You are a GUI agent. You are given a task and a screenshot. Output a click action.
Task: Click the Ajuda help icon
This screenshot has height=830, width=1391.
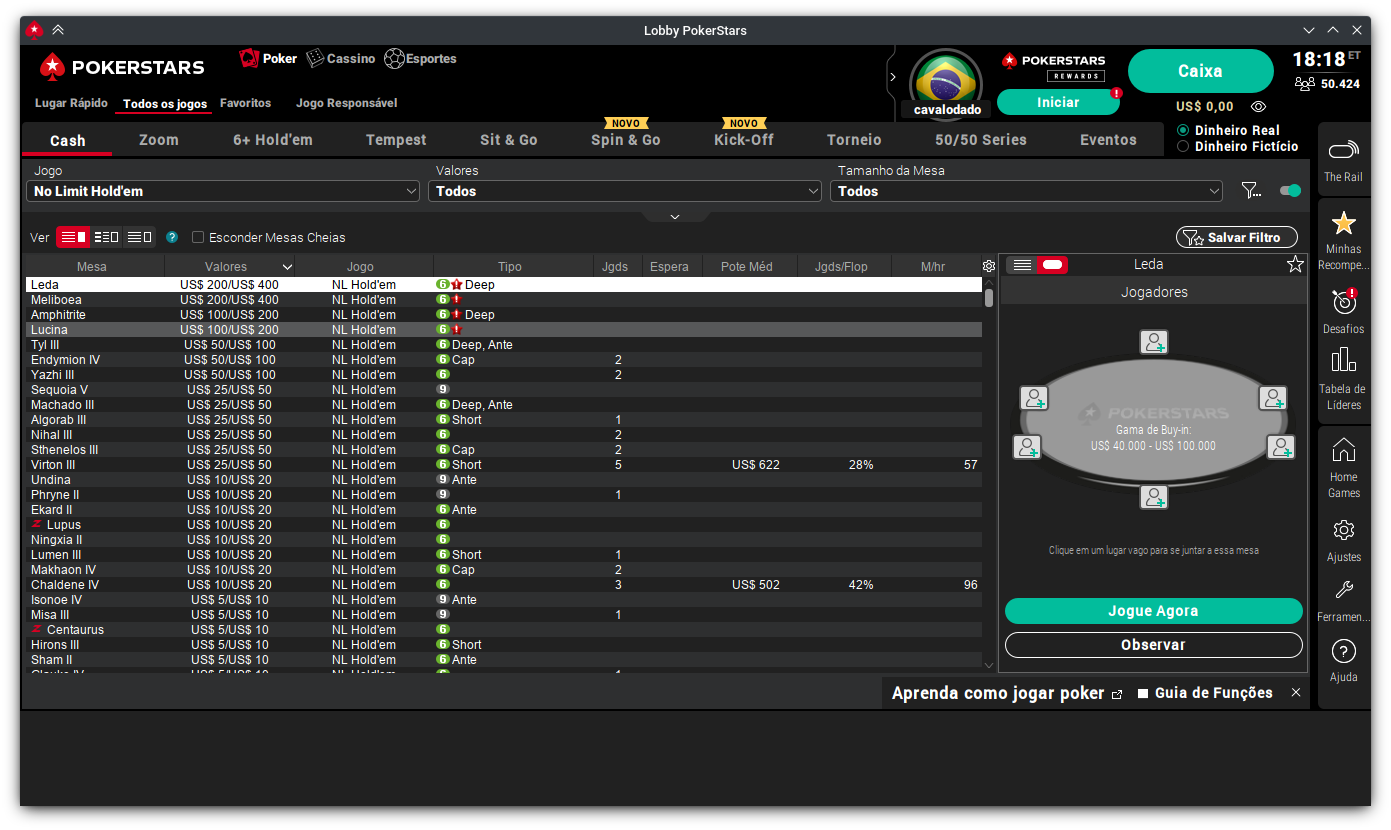point(1343,651)
